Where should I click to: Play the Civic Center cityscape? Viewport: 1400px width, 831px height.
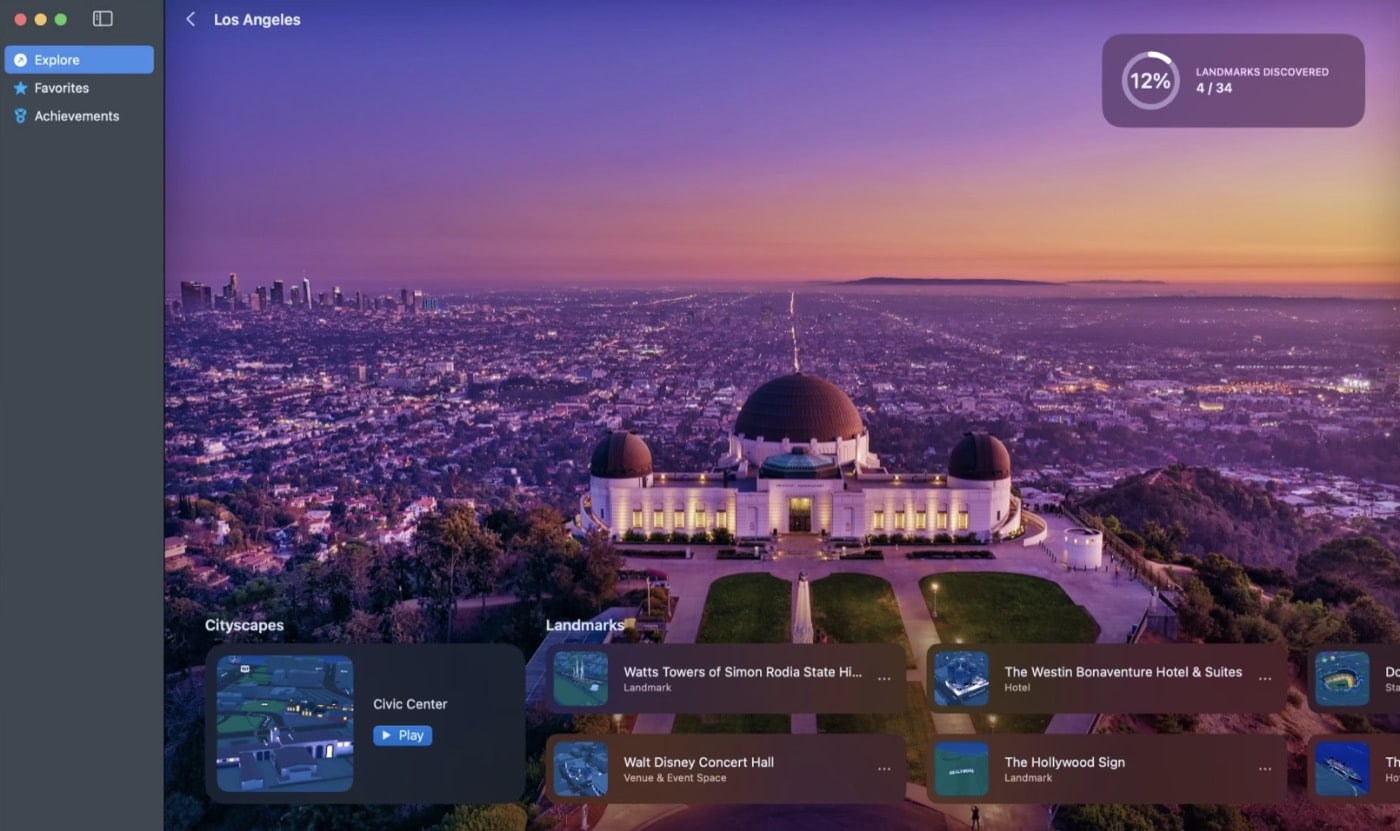tap(403, 735)
